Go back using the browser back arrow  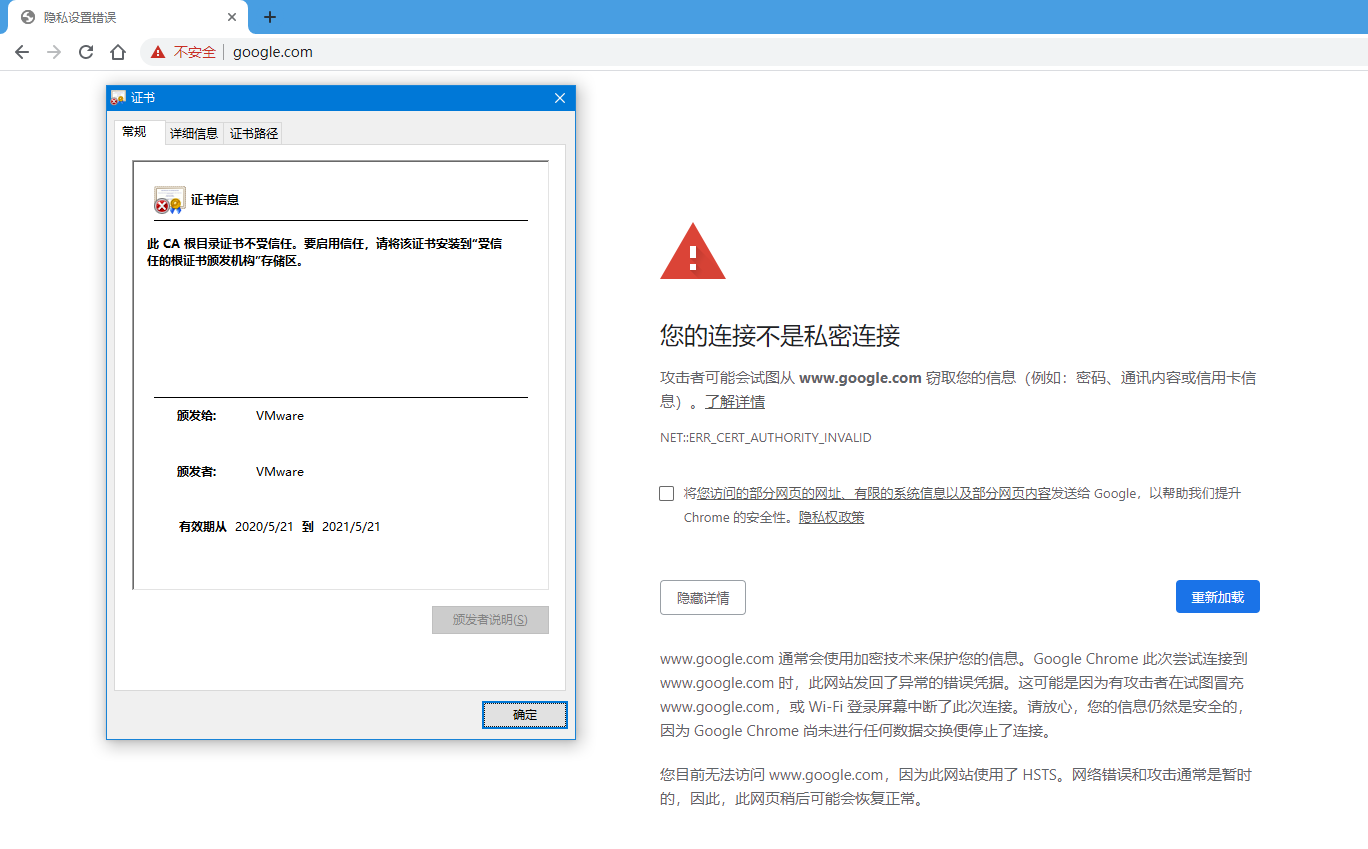pyautogui.click(x=22, y=52)
